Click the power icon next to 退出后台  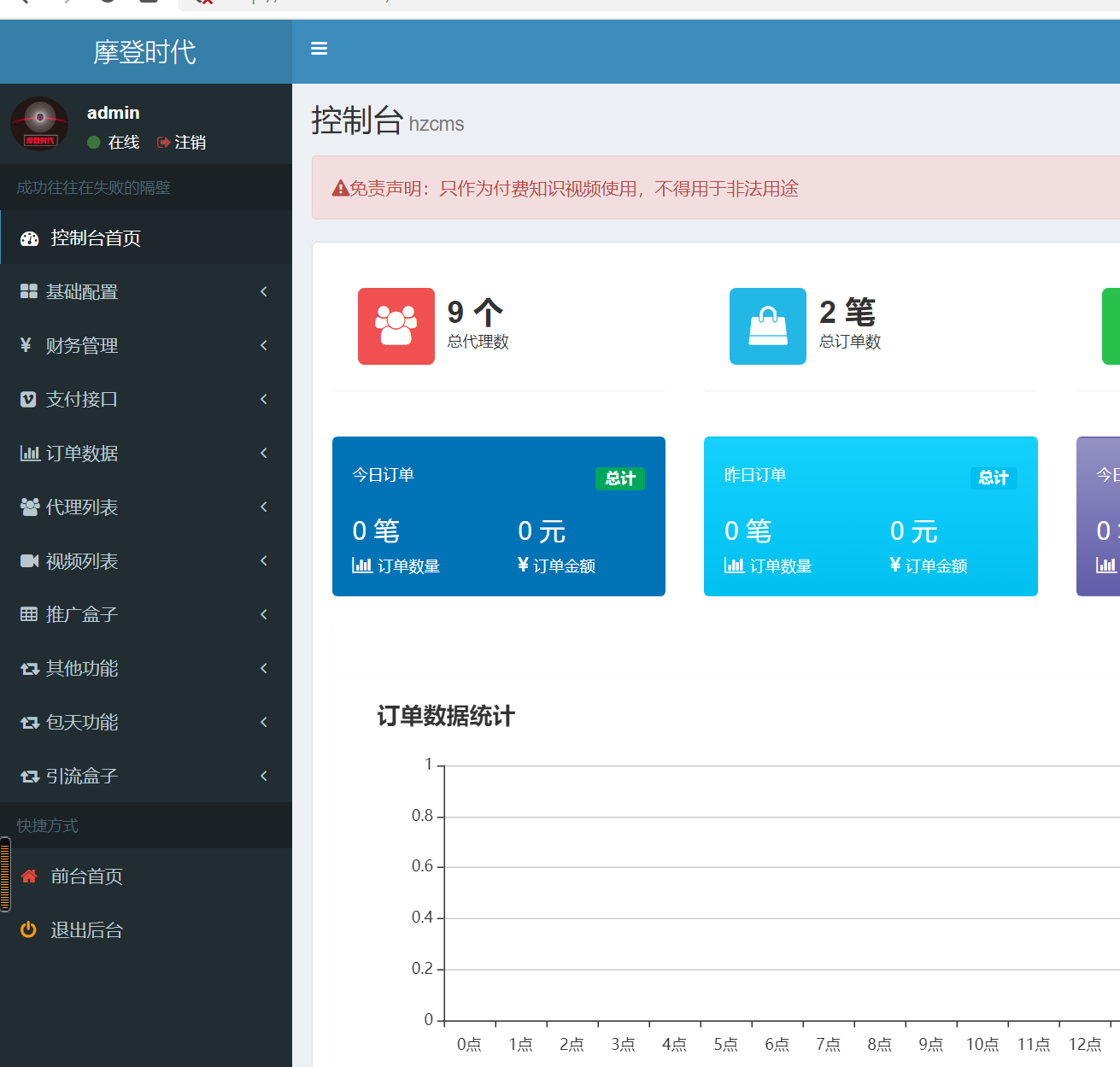(x=26, y=929)
